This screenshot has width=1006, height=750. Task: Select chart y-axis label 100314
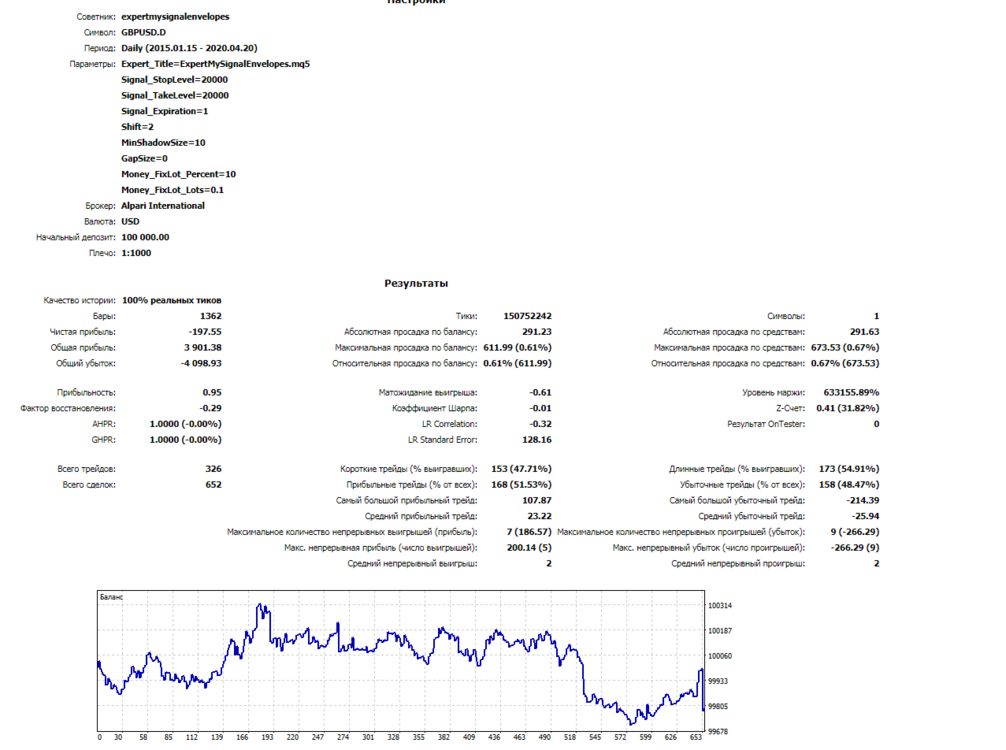coord(720,606)
